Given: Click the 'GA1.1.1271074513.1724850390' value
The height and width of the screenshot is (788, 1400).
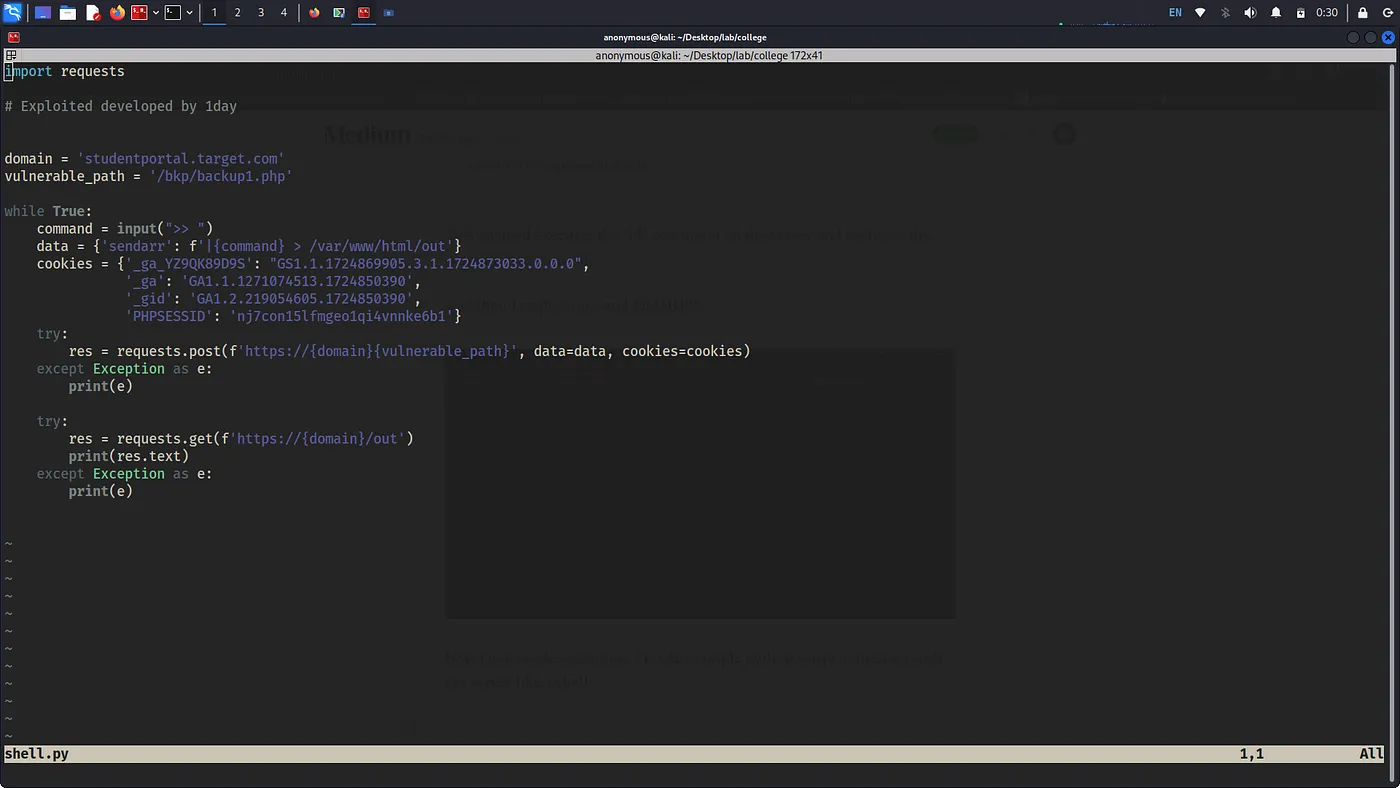Looking at the screenshot, I should pyautogui.click(x=297, y=281).
